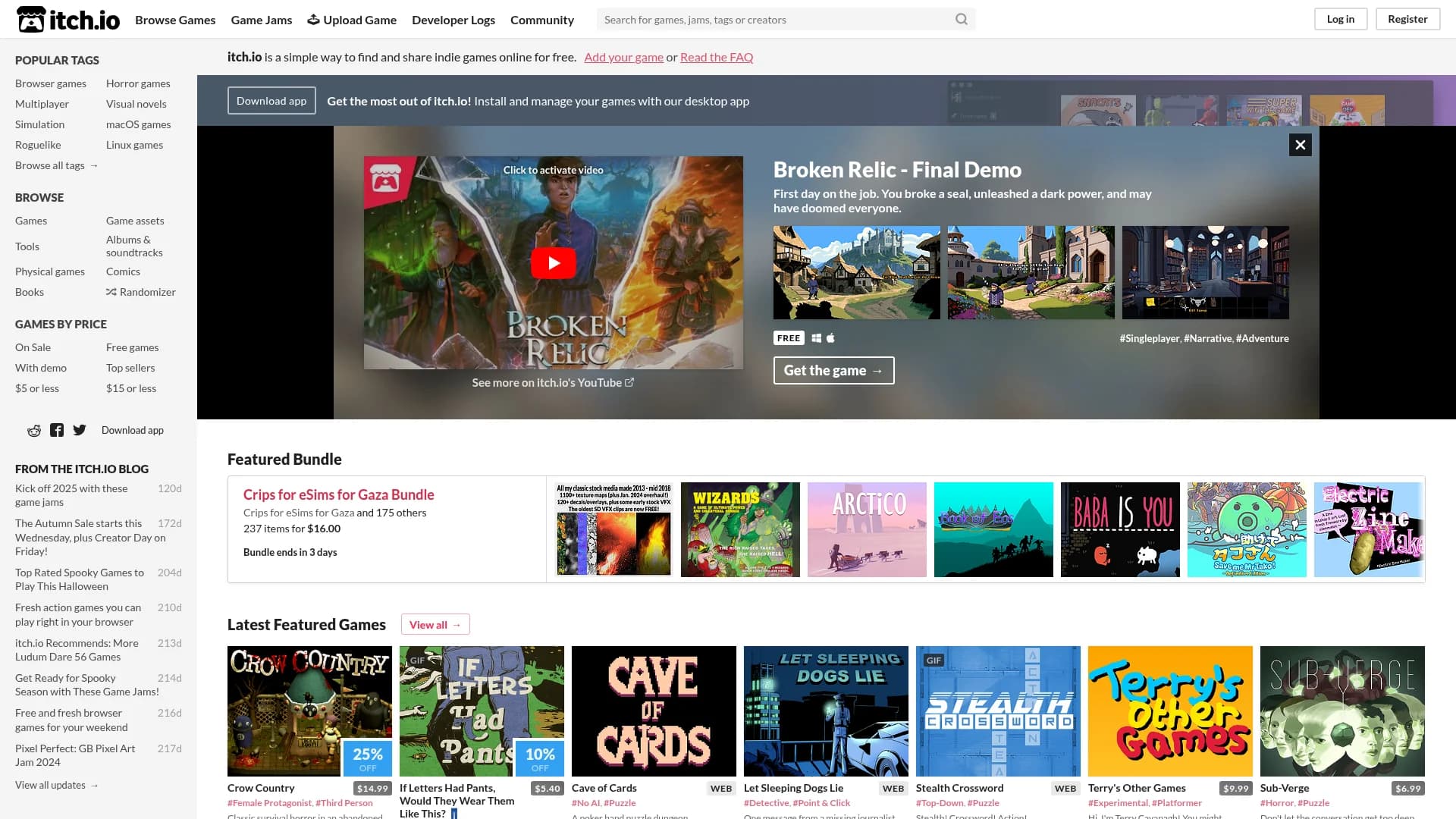Click sidebar Download app link
The height and width of the screenshot is (819, 1456).
click(x=133, y=430)
